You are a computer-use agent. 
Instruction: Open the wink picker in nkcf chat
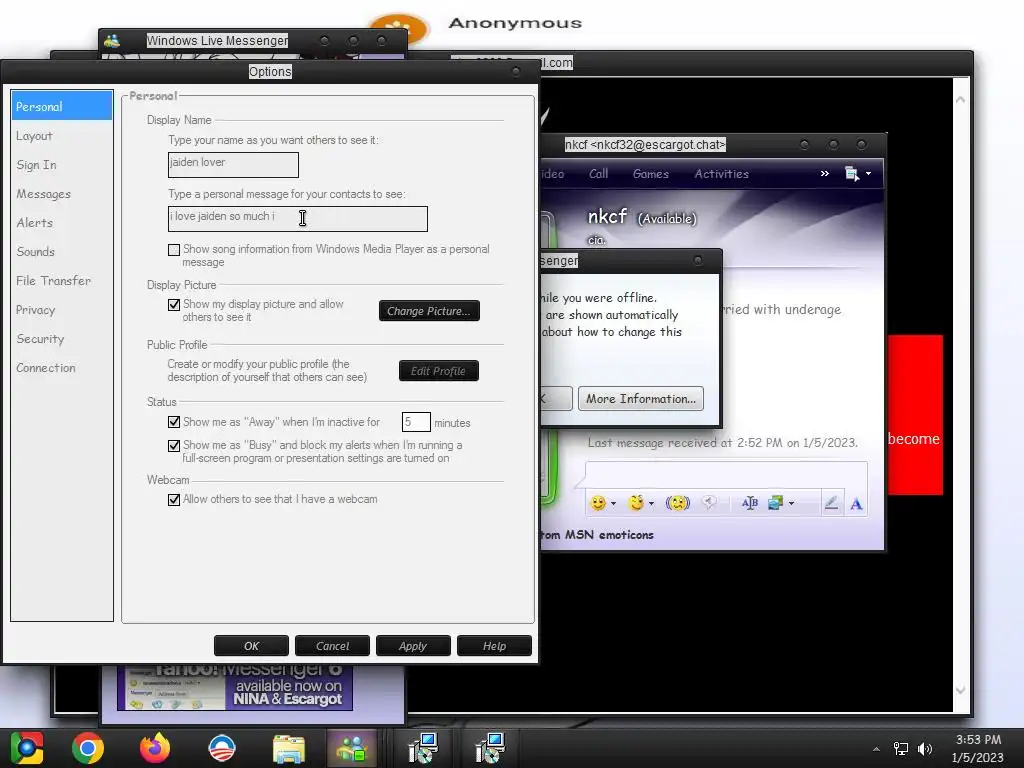click(635, 503)
